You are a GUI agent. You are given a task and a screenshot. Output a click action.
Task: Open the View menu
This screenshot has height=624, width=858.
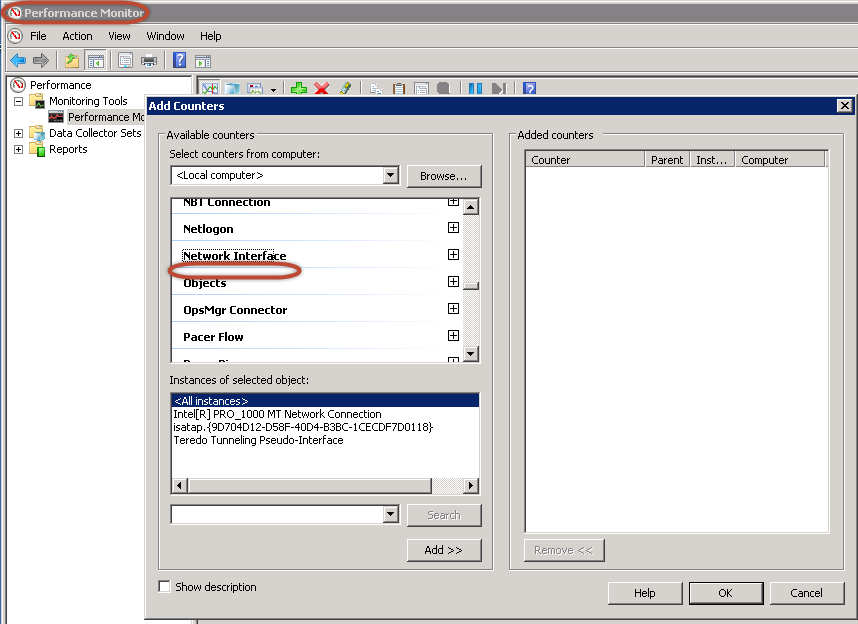point(119,36)
